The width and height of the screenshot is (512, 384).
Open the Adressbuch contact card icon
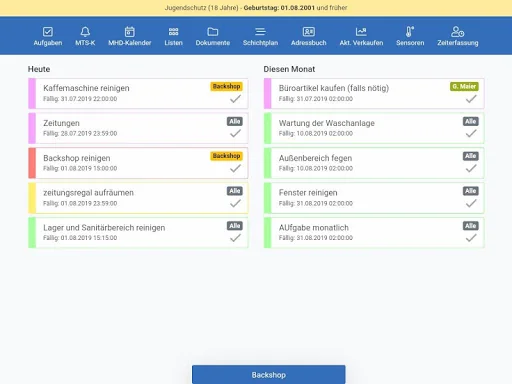click(x=309, y=32)
